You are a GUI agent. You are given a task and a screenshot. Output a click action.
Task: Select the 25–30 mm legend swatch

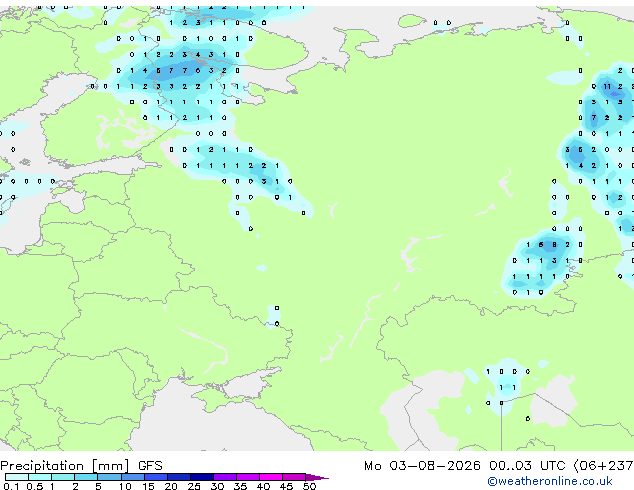pyautogui.click(x=201, y=477)
